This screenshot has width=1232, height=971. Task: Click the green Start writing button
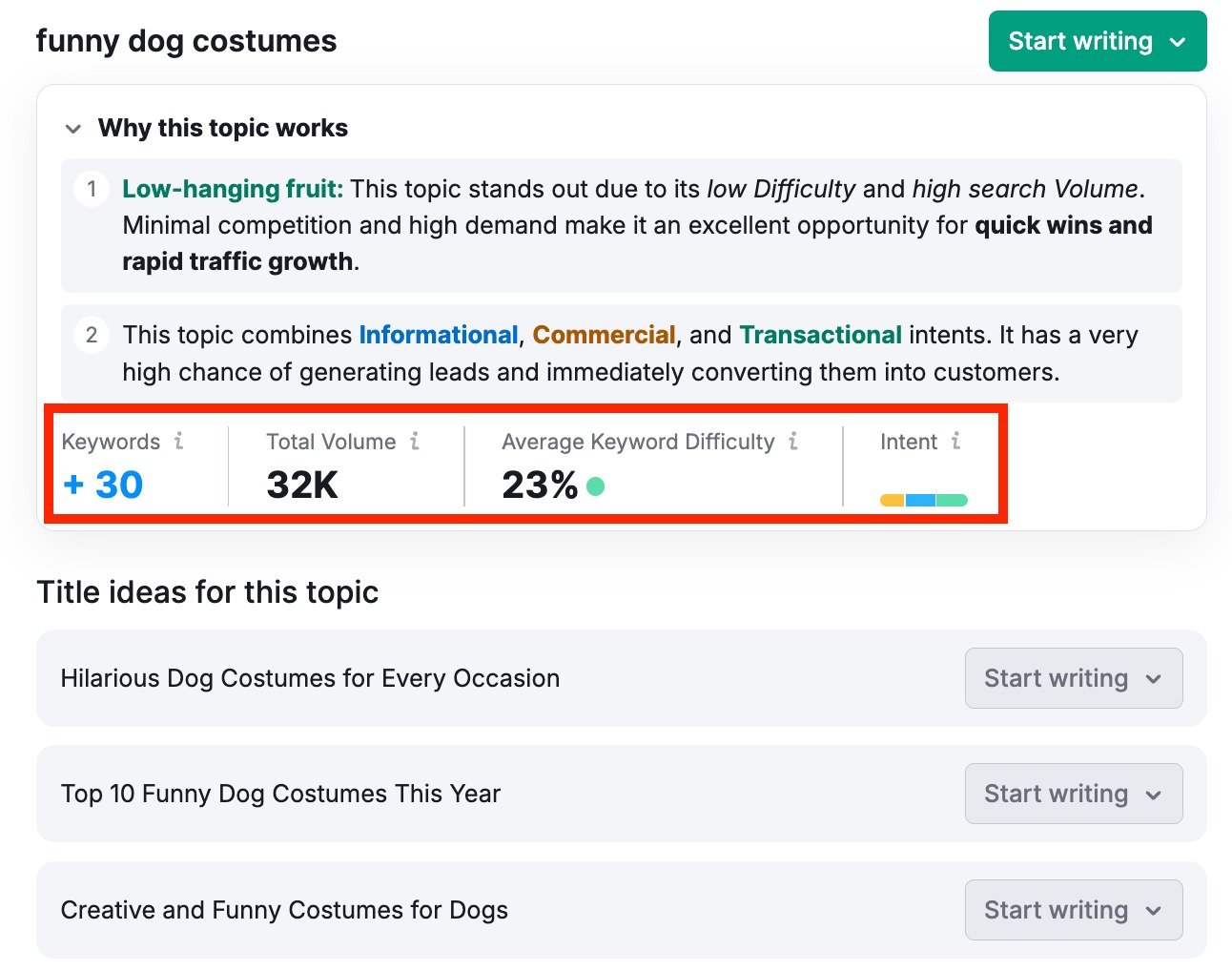(1078, 41)
